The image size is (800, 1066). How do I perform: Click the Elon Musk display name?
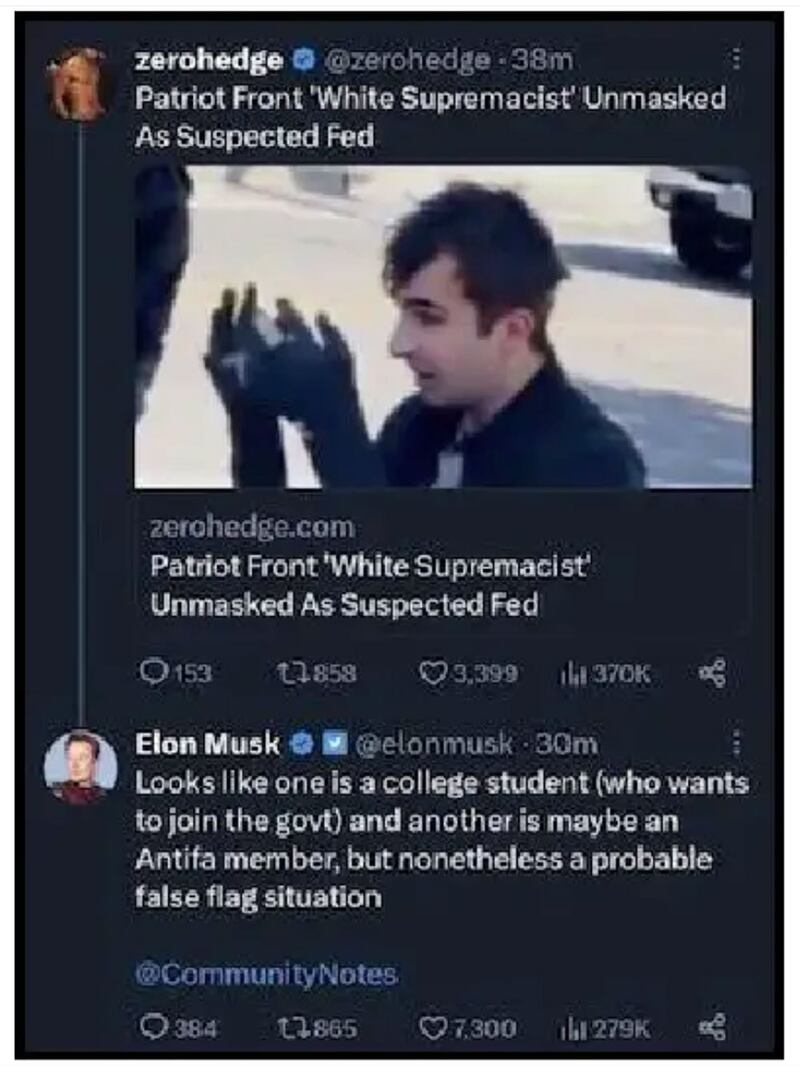[x=209, y=743]
